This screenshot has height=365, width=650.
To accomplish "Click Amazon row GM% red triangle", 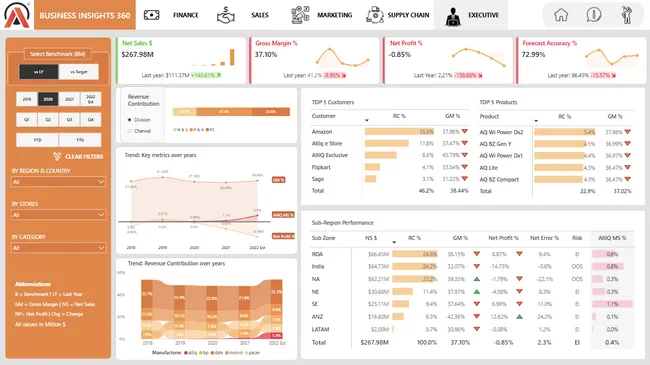I will coord(464,131).
